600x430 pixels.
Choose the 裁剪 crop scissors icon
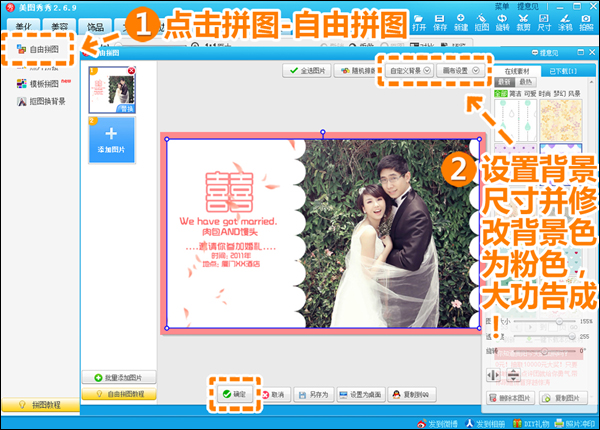coord(523,23)
